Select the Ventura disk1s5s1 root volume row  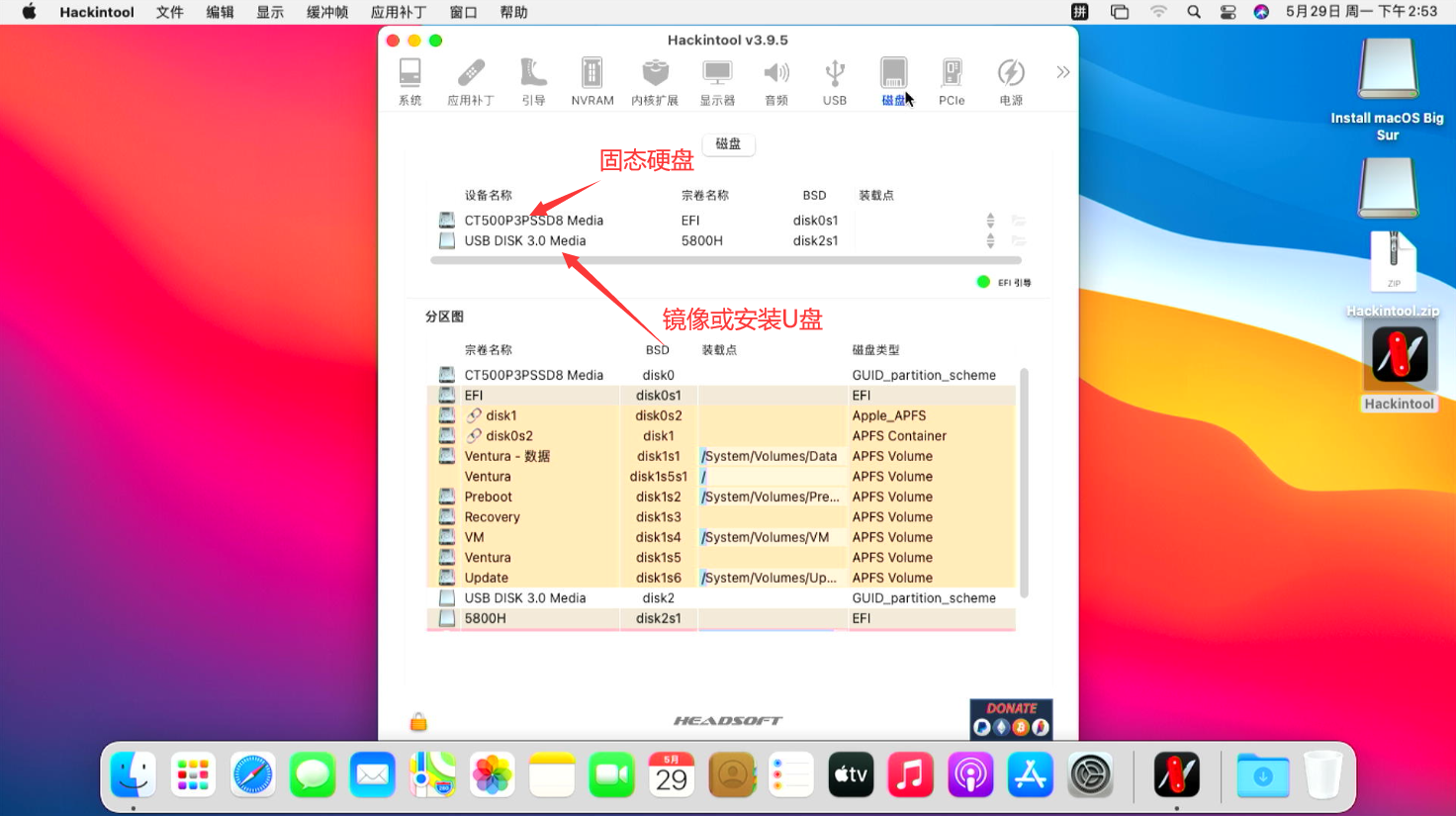[721, 477]
